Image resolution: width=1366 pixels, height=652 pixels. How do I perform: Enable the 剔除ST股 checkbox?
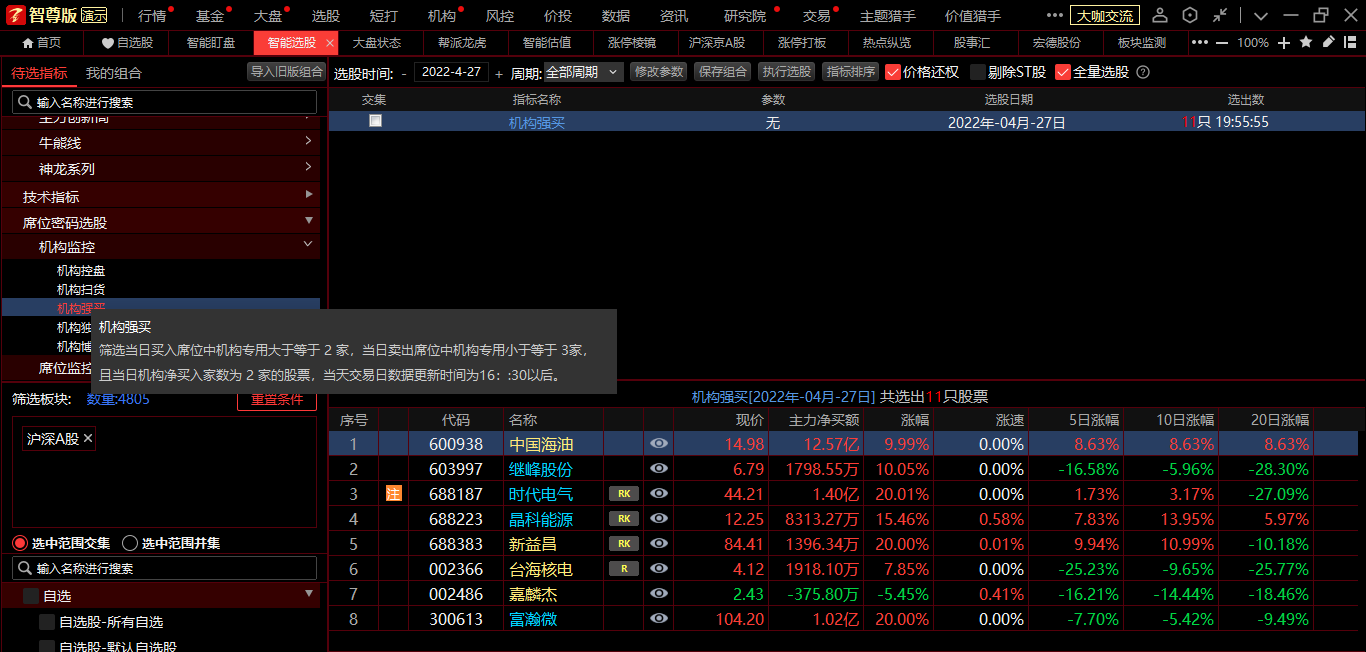[978, 72]
